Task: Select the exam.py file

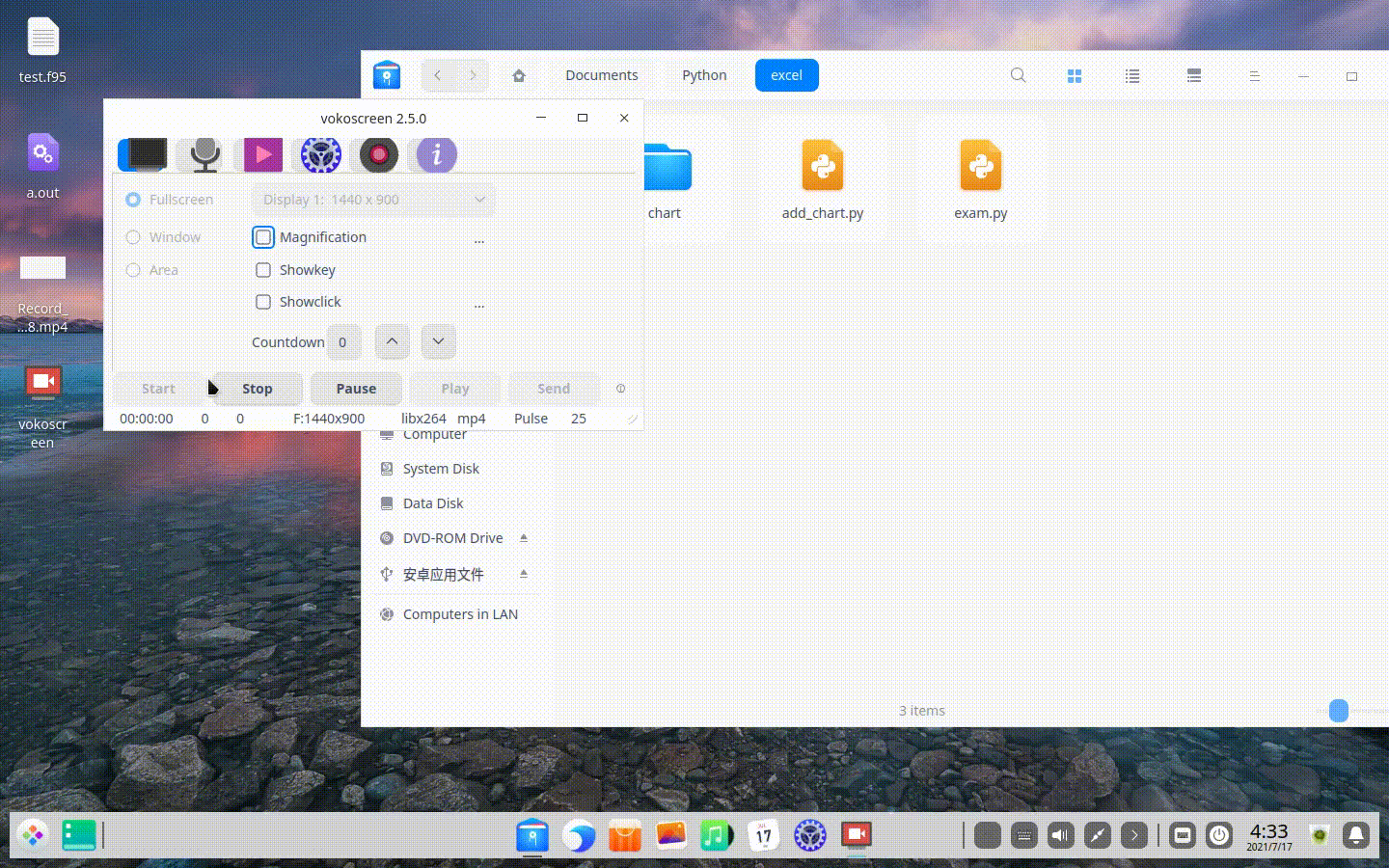Action: pyautogui.click(x=981, y=180)
